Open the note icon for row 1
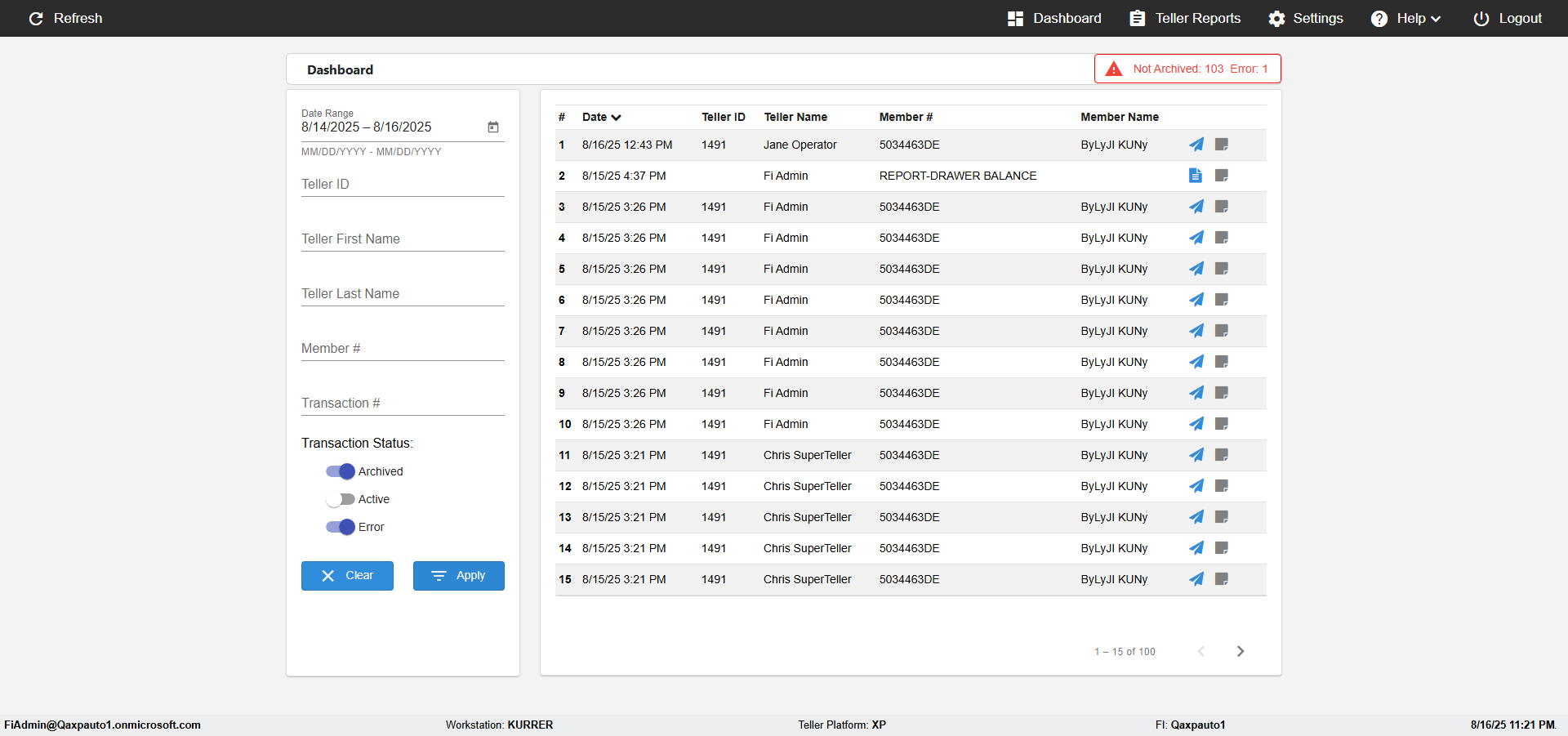 (1222, 145)
